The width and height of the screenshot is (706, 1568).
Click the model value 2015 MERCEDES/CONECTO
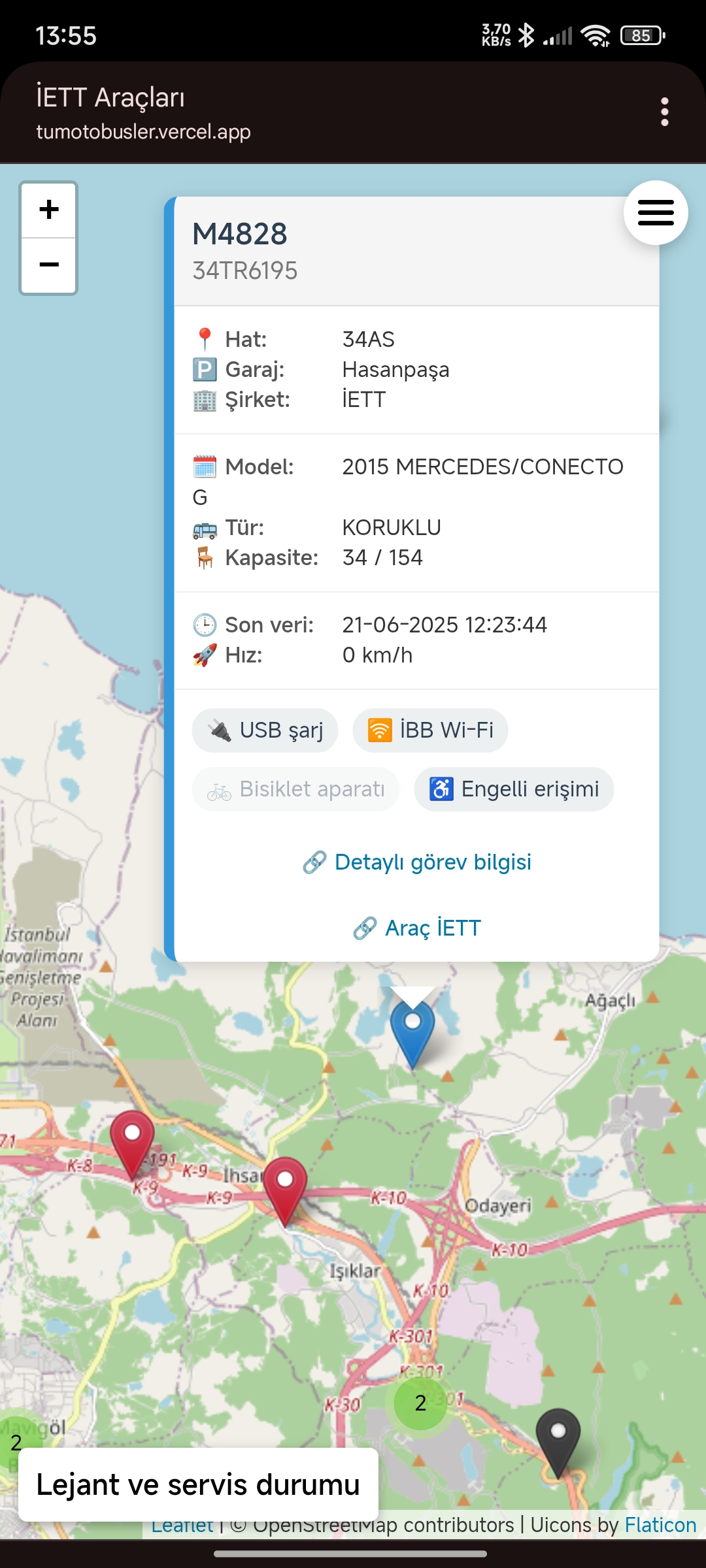click(x=483, y=466)
